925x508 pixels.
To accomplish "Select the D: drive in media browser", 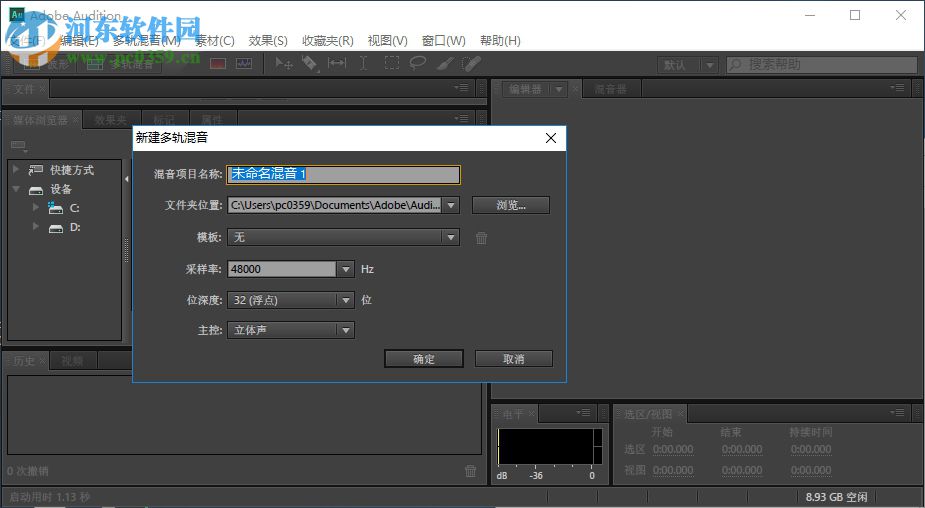I will (x=64, y=227).
